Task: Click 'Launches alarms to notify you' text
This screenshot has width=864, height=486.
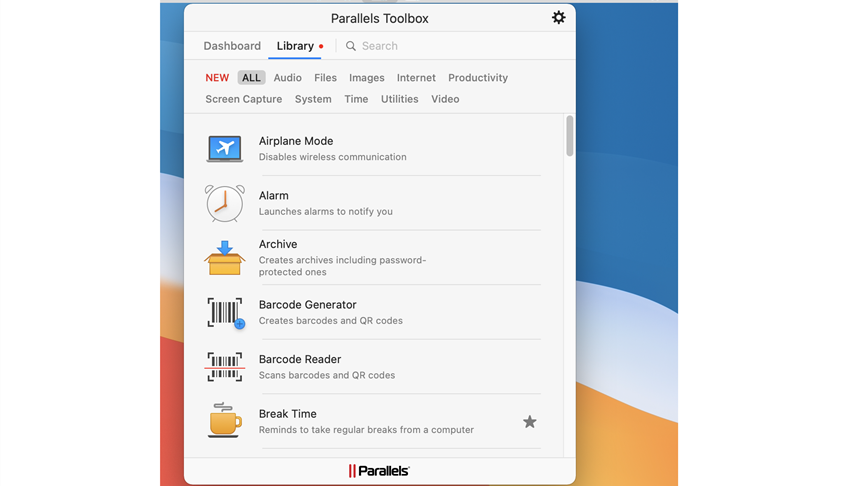Action: 326,212
